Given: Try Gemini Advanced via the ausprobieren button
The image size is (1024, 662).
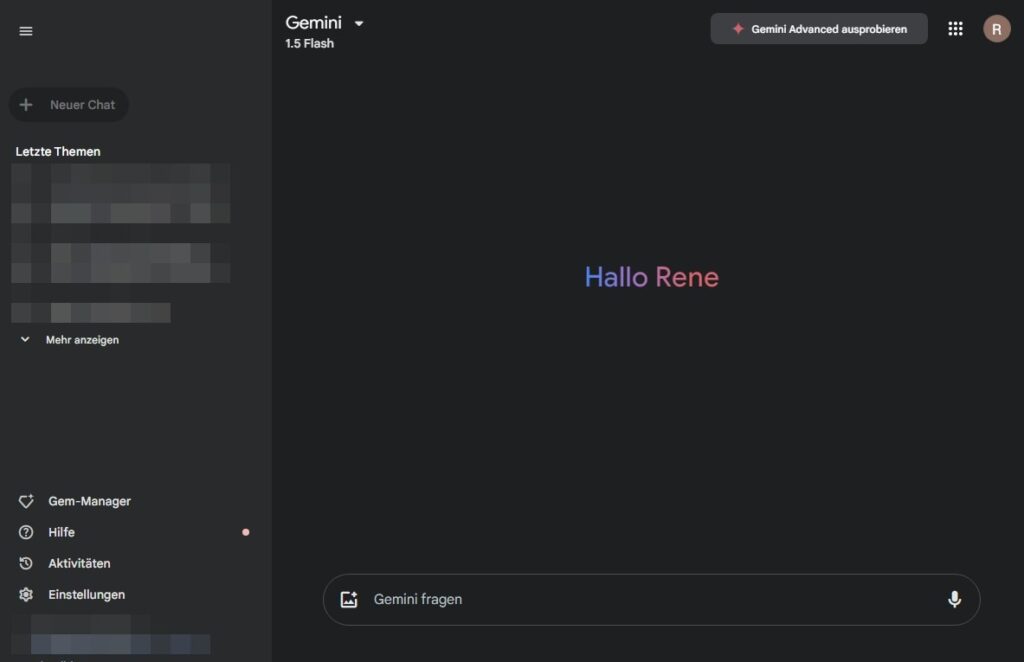Looking at the screenshot, I should pyautogui.click(x=819, y=29).
